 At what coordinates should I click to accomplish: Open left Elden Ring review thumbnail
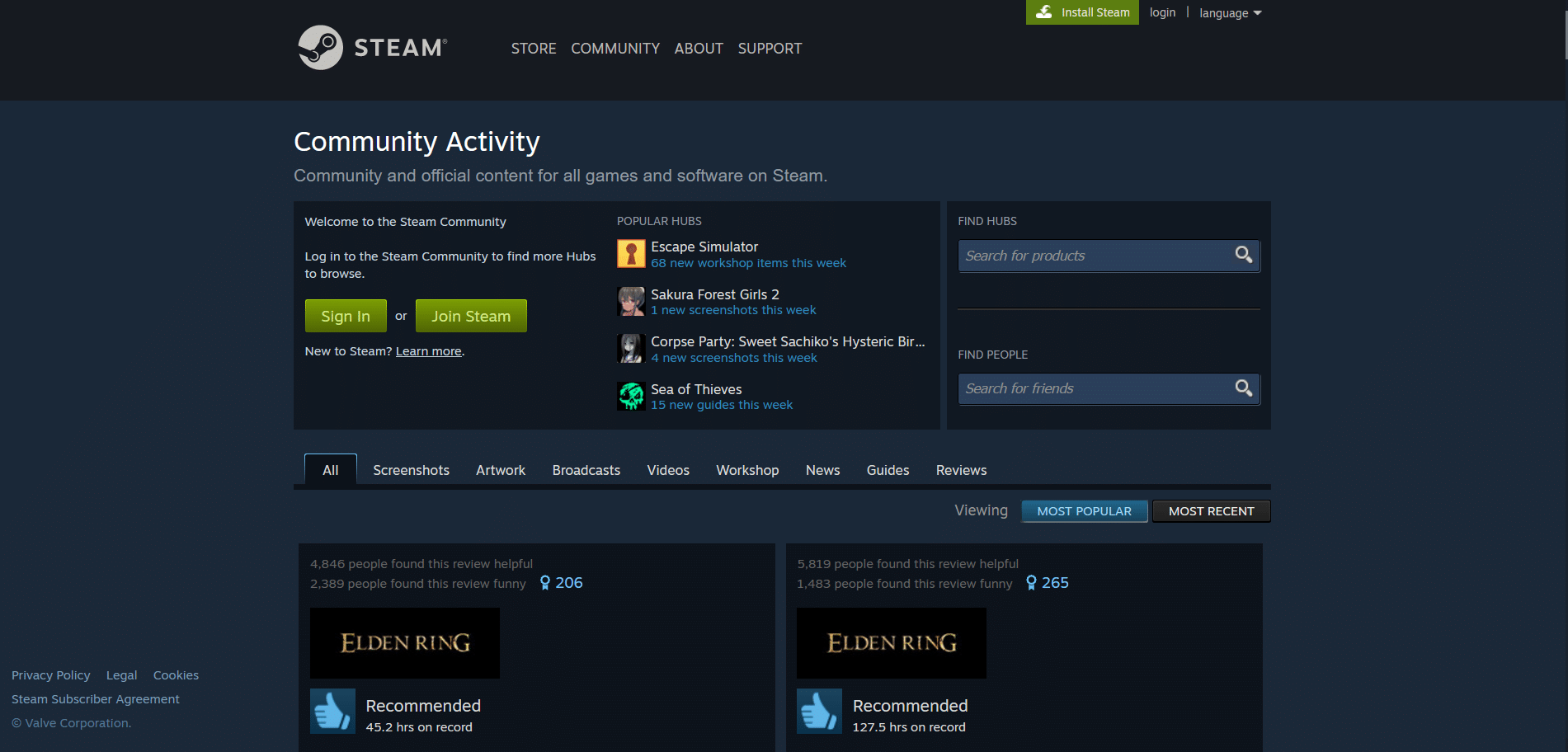[405, 643]
